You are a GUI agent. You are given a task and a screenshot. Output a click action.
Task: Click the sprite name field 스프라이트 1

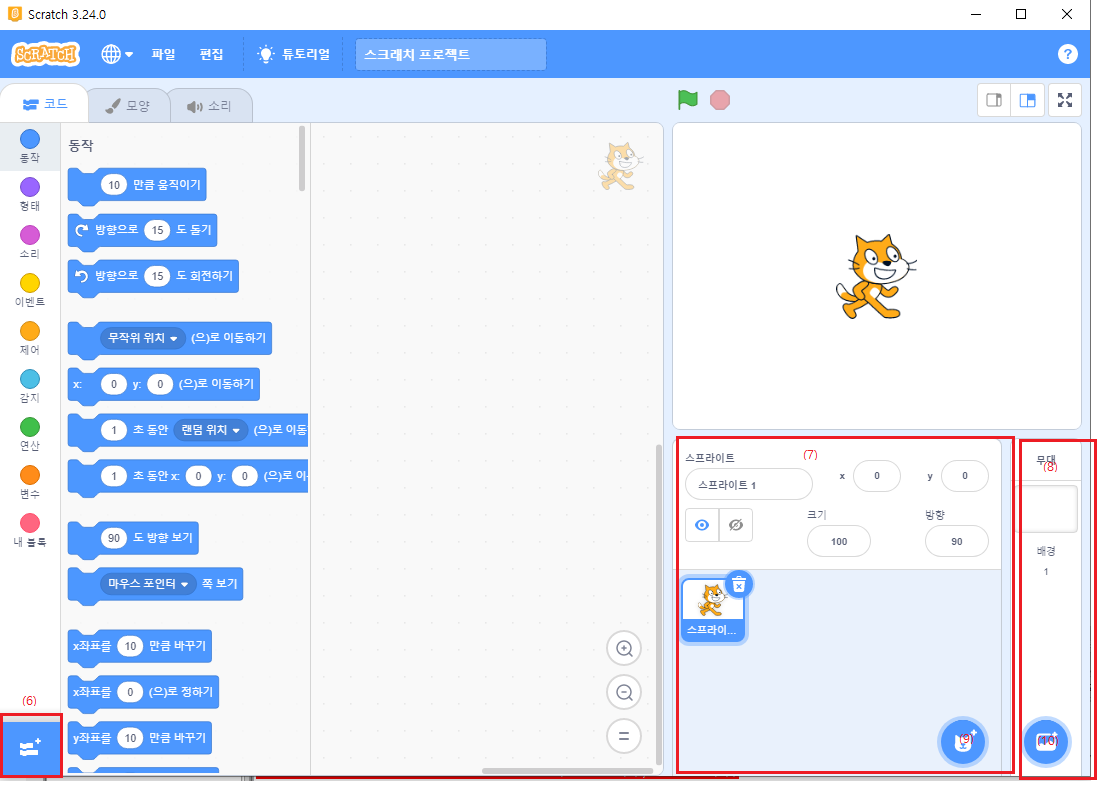tap(749, 485)
